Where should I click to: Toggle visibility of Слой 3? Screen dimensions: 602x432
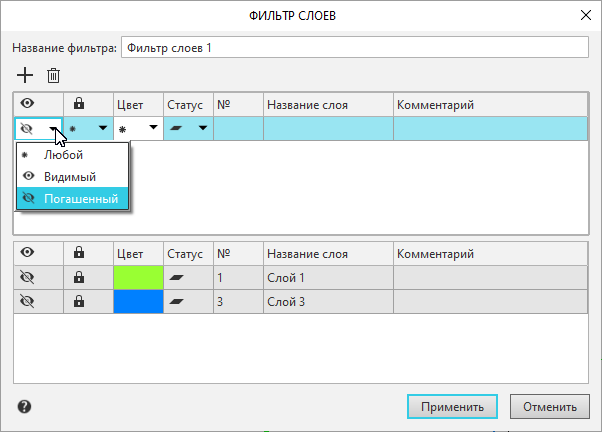click(x=27, y=300)
